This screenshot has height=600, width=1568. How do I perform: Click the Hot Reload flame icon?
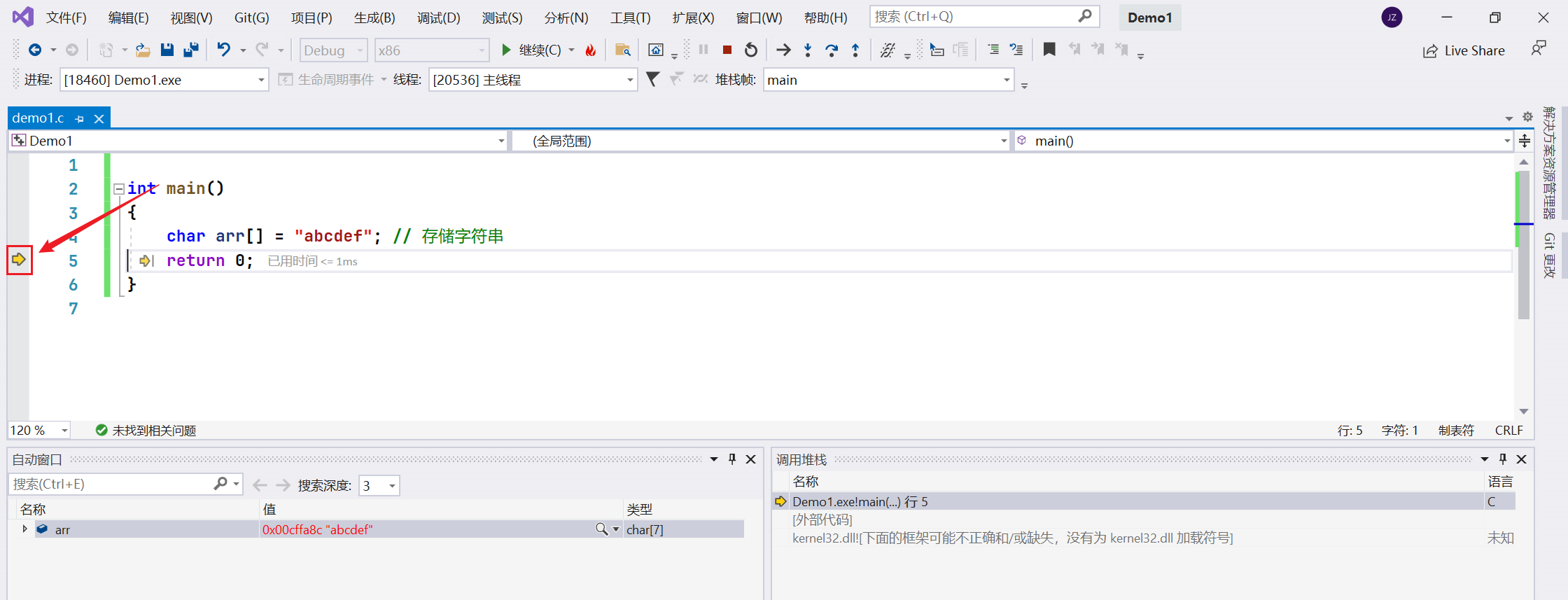(591, 50)
